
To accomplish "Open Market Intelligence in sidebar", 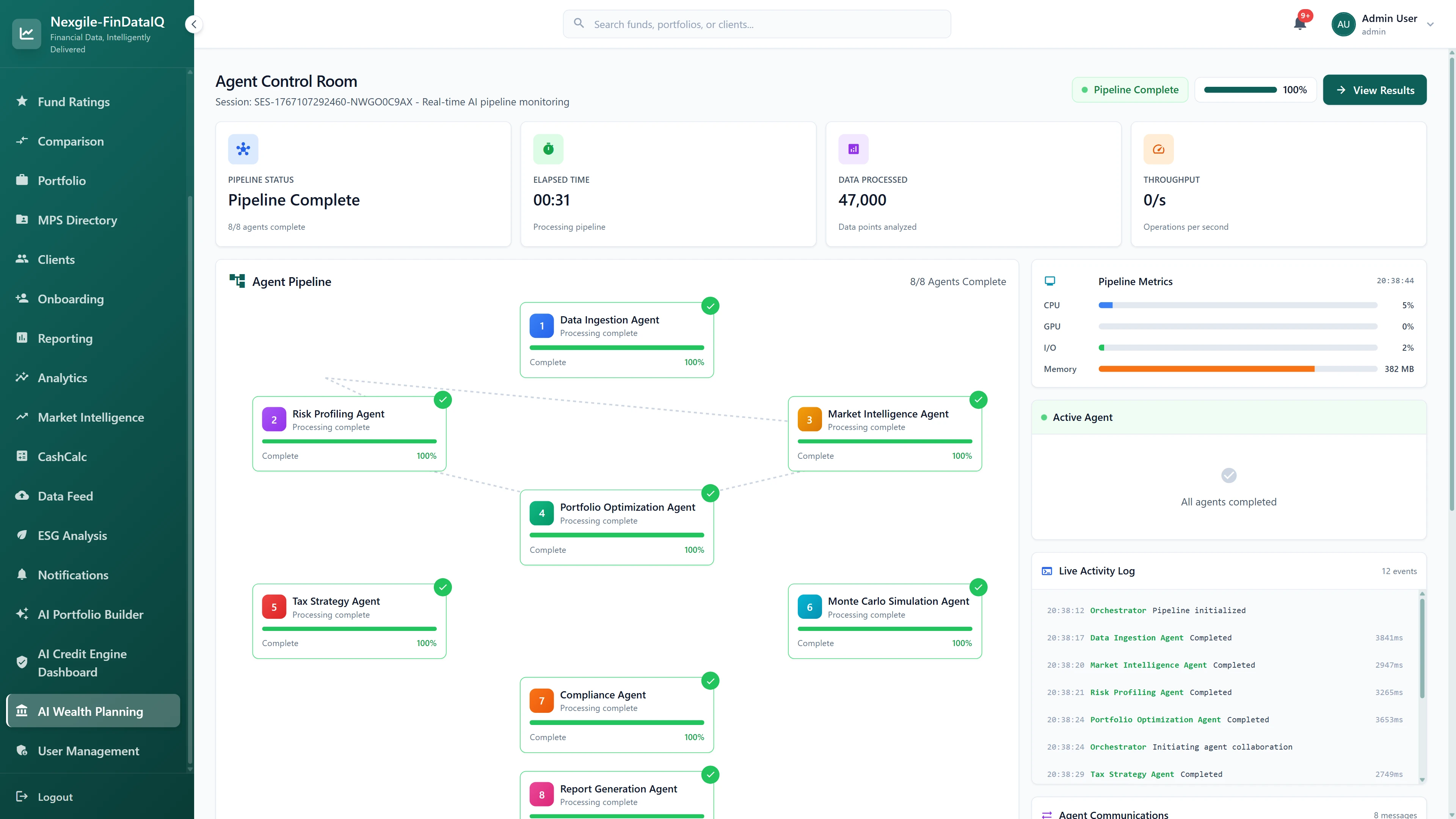I will [91, 417].
